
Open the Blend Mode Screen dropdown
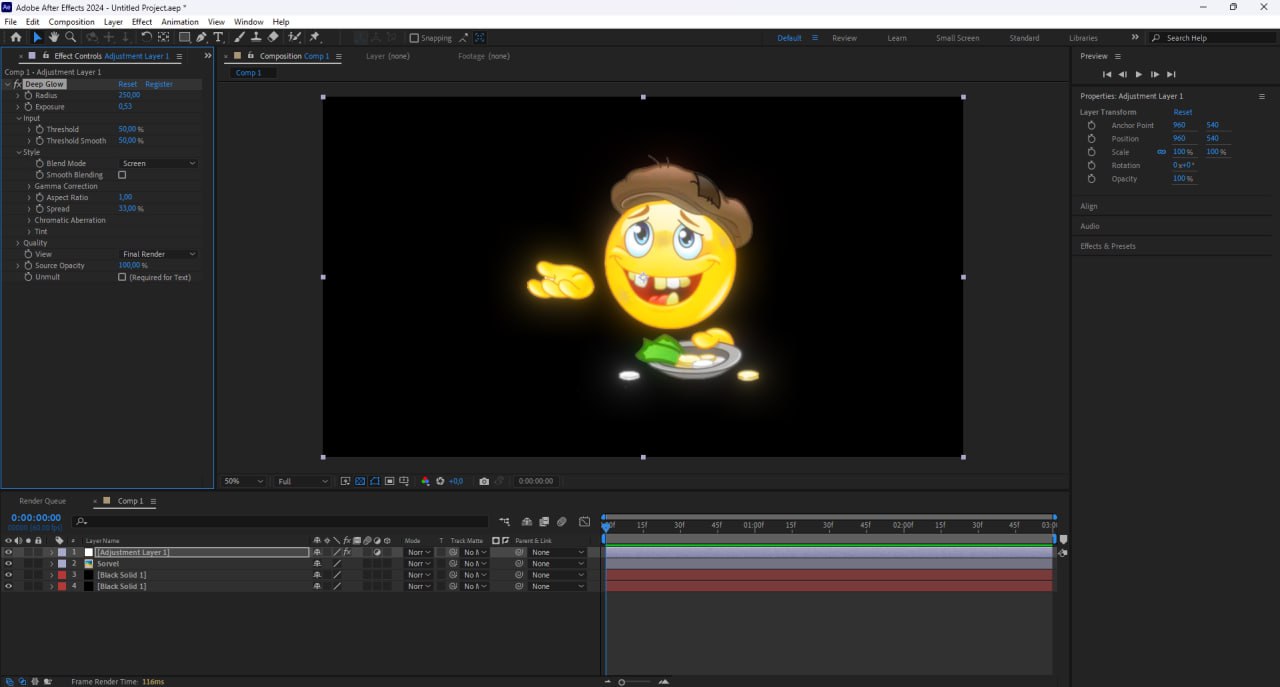(158, 163)
